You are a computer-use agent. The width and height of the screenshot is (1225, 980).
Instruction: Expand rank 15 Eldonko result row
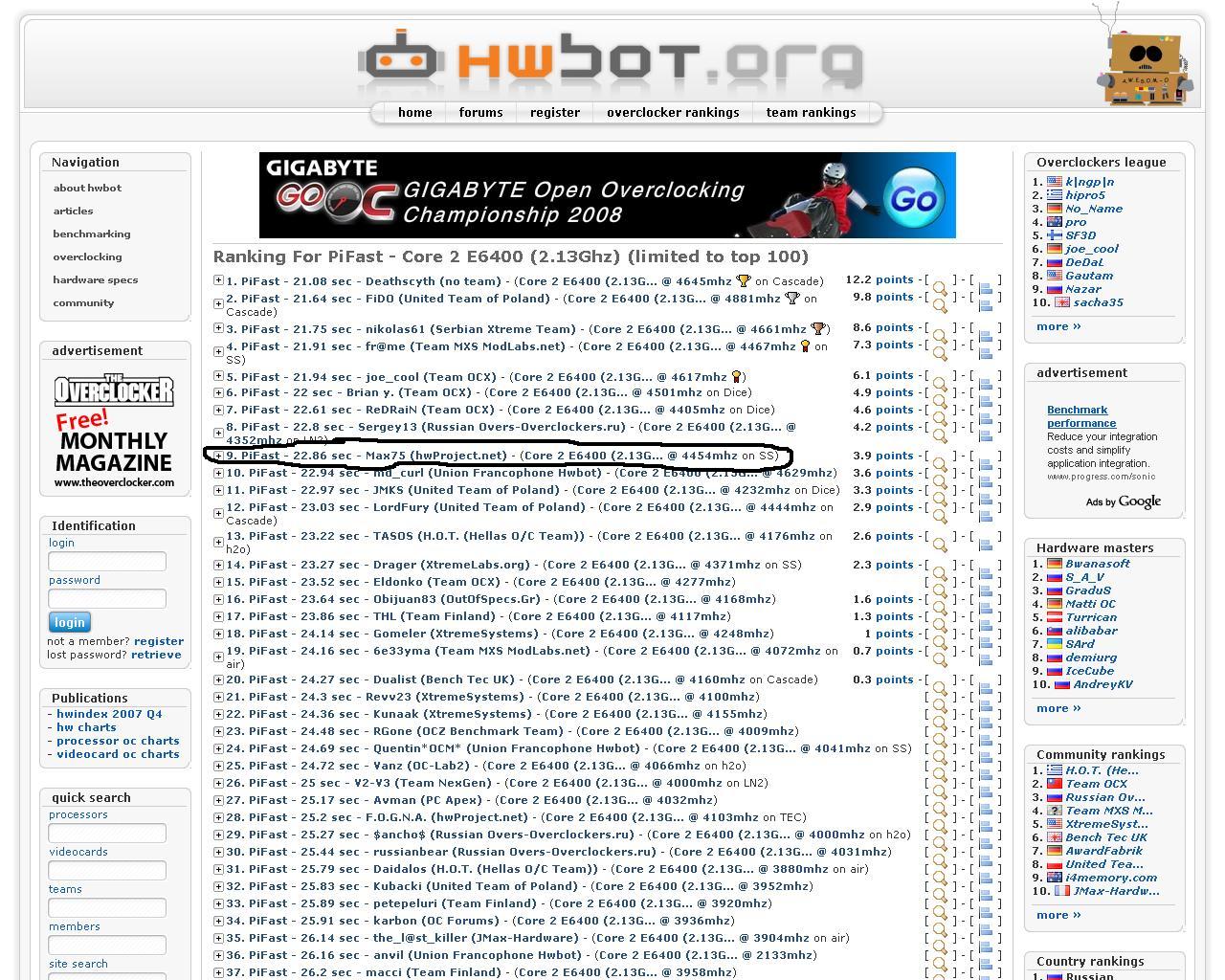[218, 581]
